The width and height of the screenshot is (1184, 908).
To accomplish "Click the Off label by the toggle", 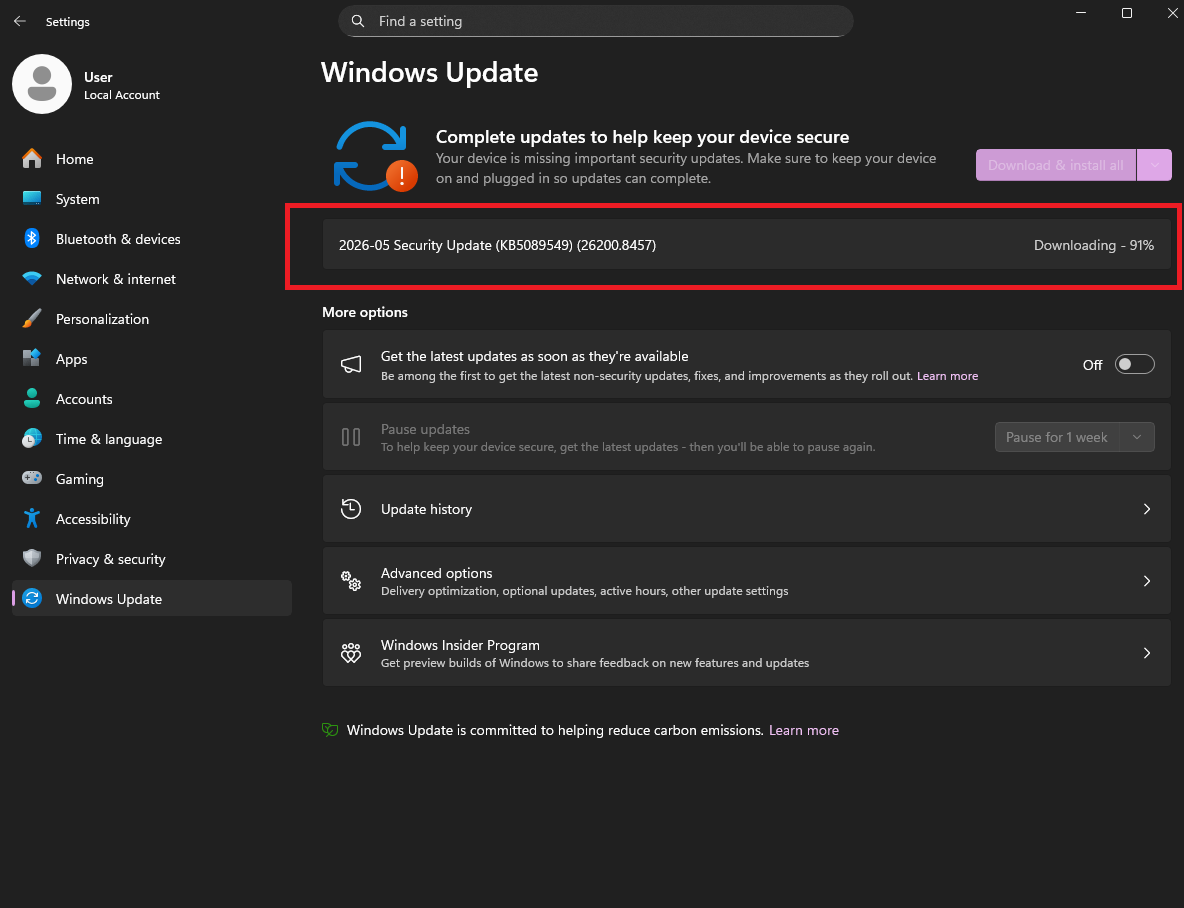I will pos(1092,365).
